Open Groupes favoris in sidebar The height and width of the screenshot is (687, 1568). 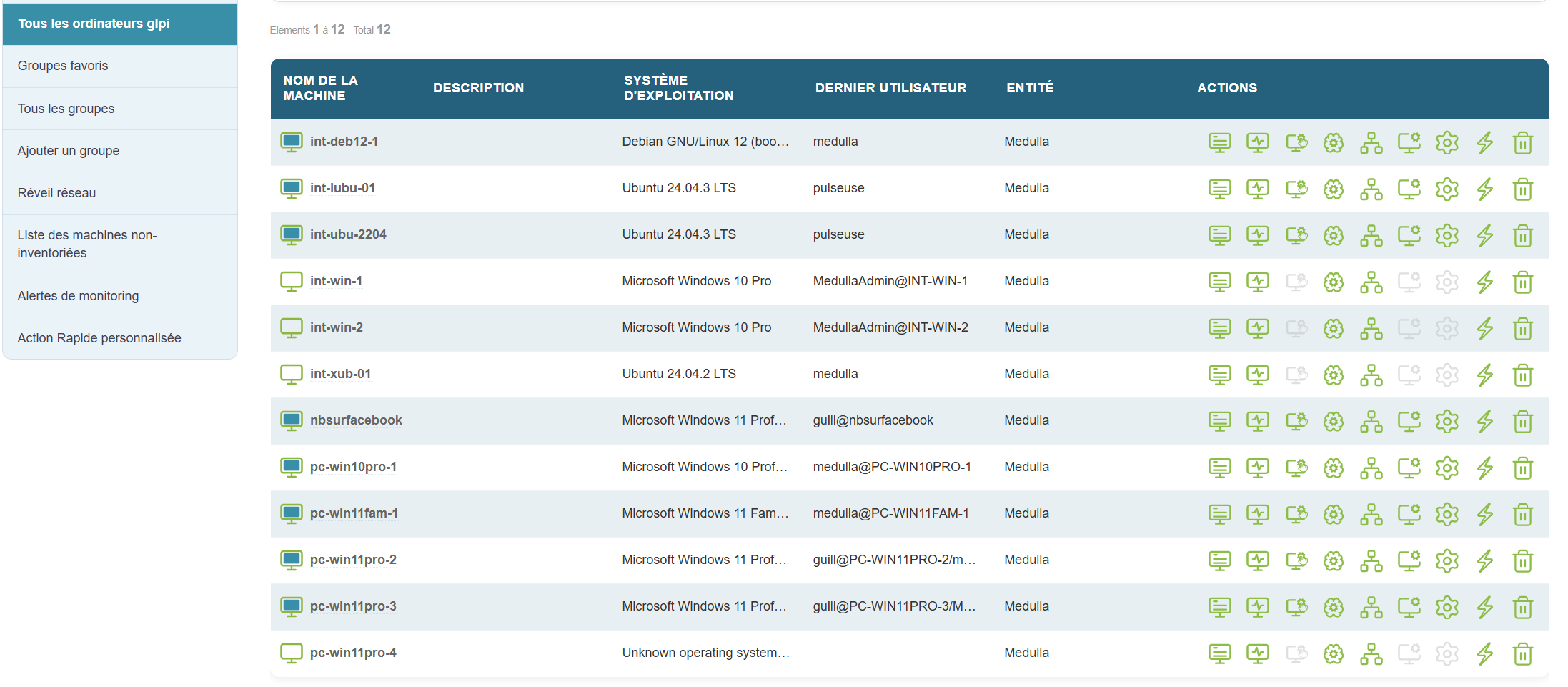pos(63,66)
